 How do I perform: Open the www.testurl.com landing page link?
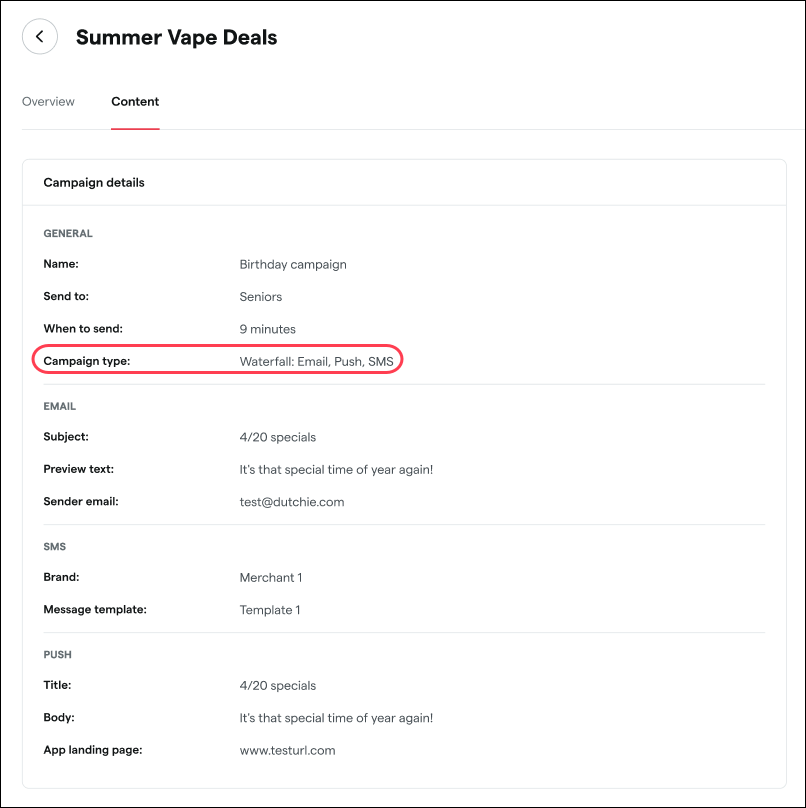(x=287, y=750)
